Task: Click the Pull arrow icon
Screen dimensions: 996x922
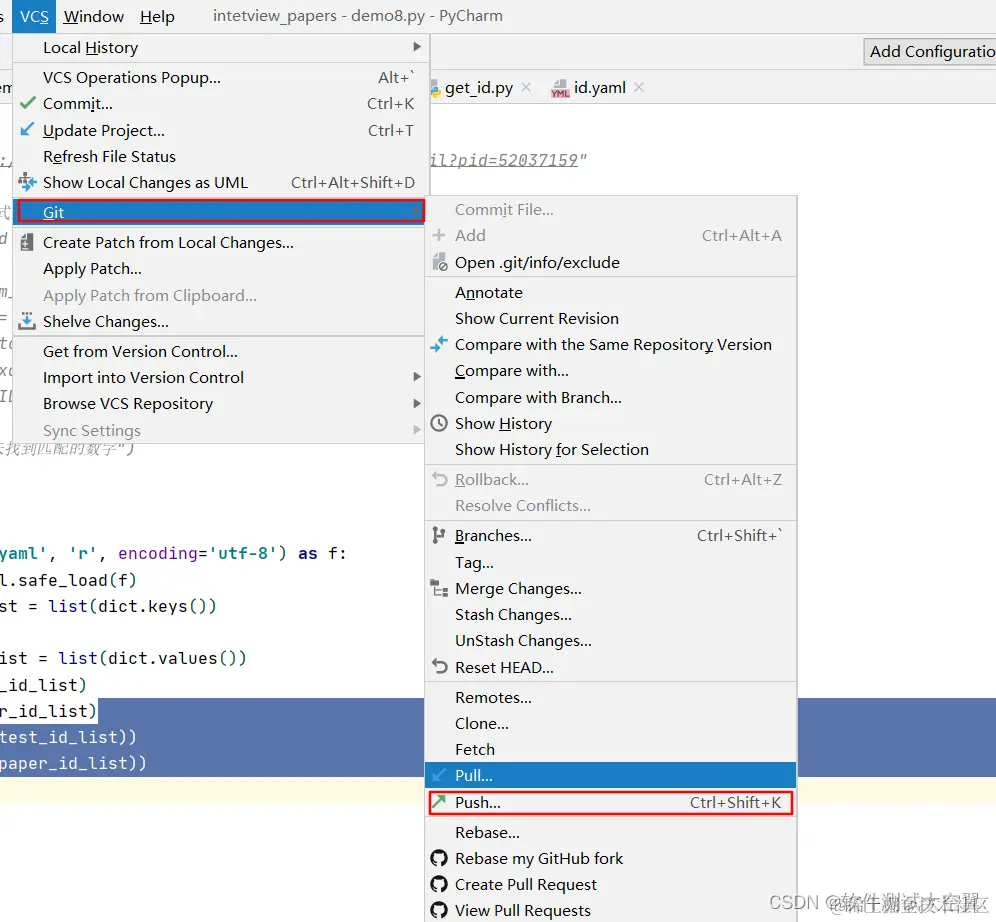Action: (439, 775)
